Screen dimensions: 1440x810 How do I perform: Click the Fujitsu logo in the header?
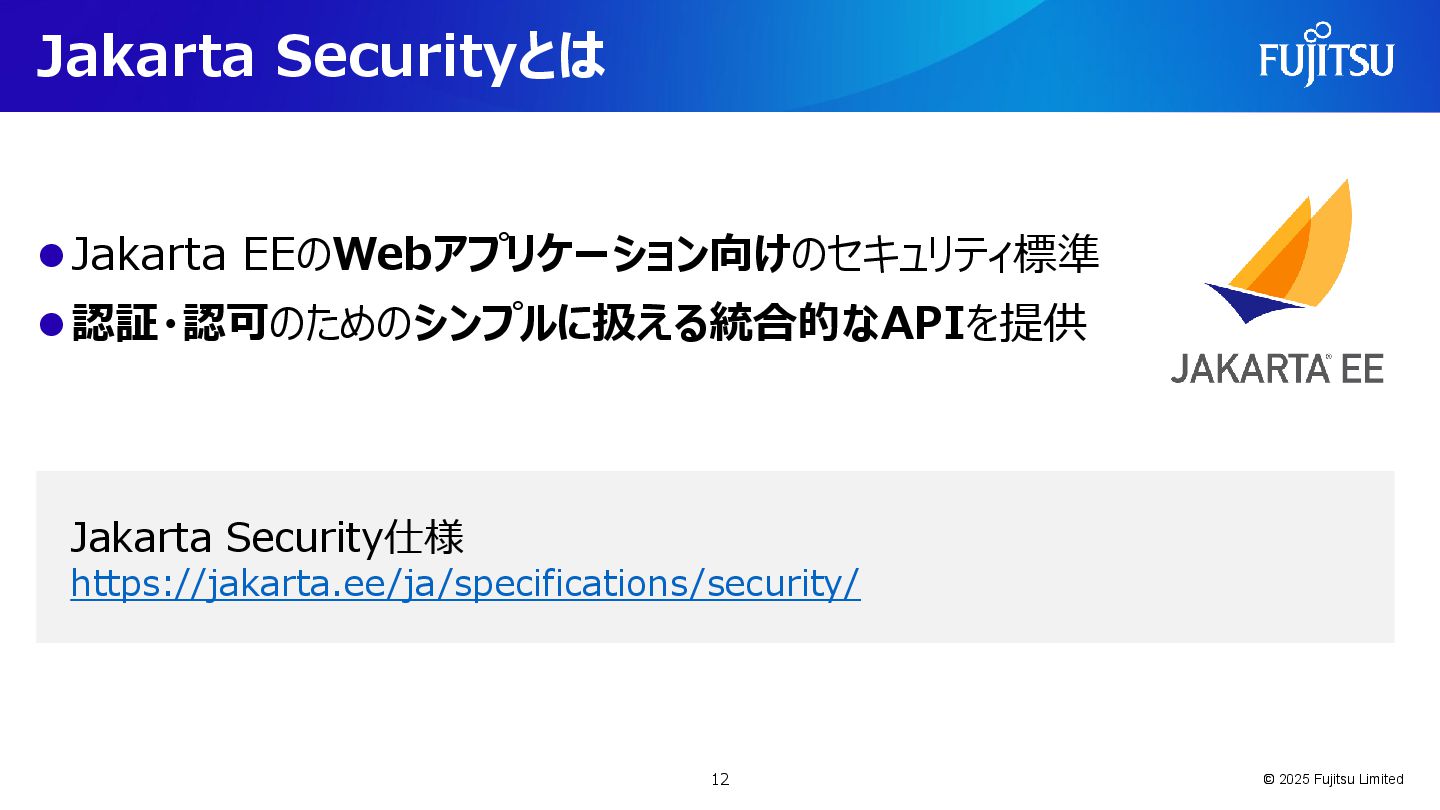point(1326,53)
